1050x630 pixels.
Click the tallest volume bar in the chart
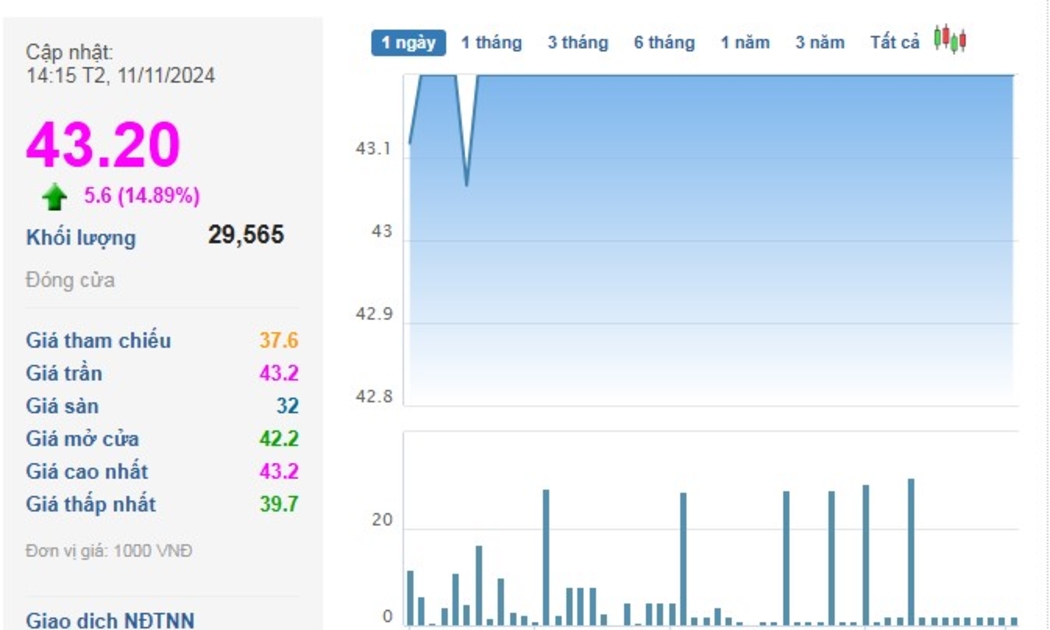coord(911,550)
